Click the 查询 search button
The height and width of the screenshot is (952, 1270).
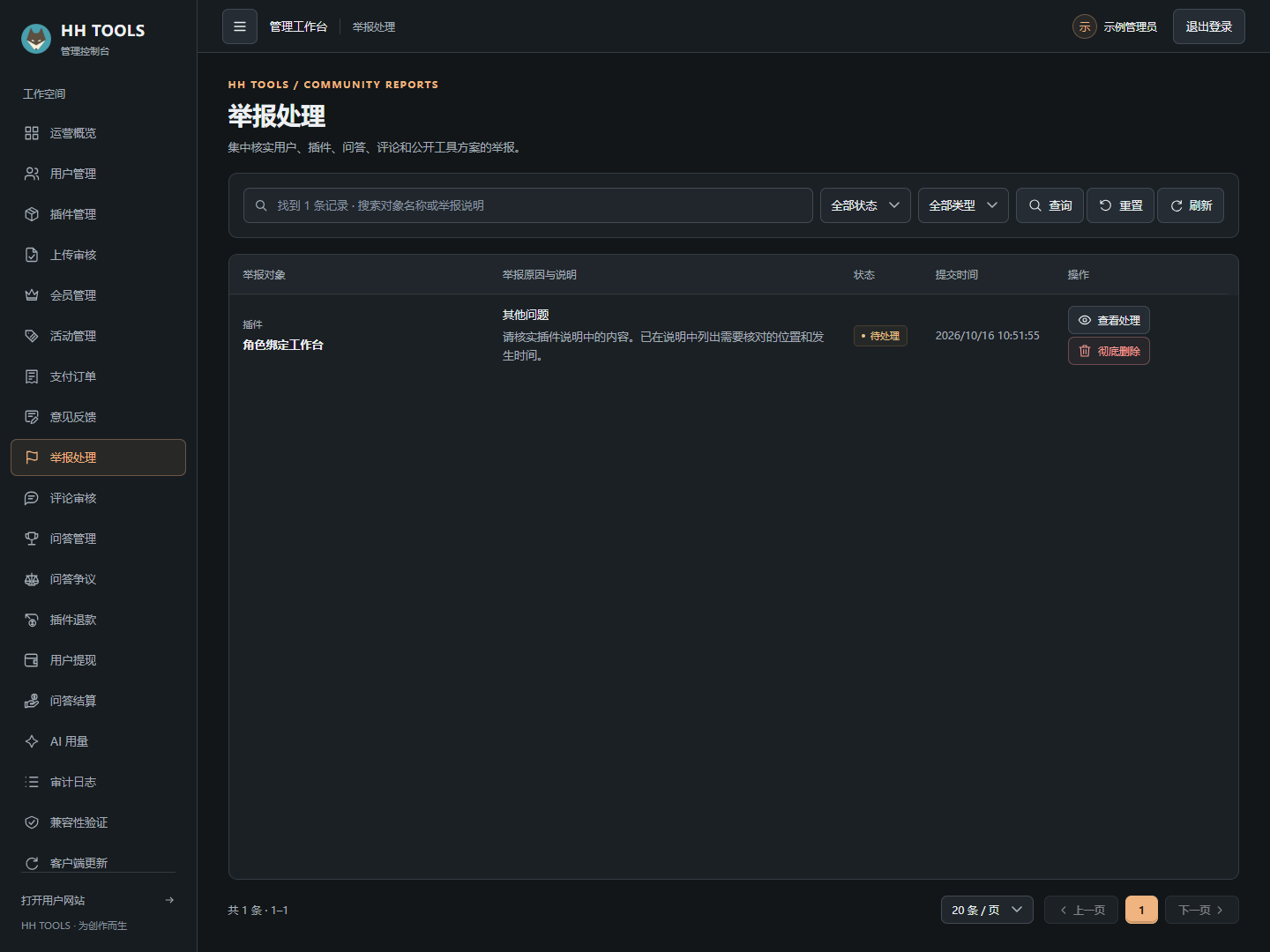coord(1050,205)
